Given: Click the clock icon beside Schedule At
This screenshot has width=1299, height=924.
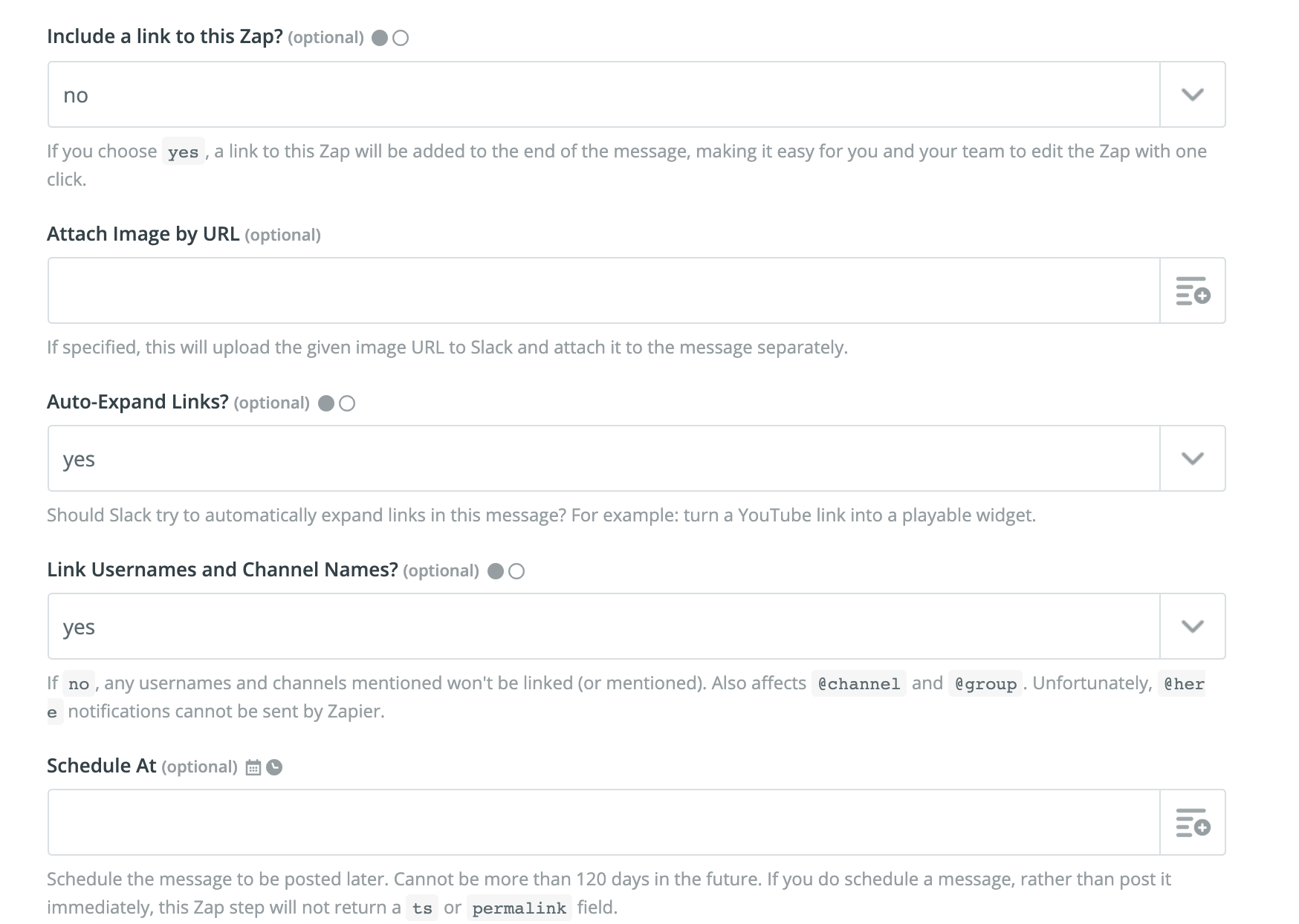Looking at the screenshot, I should pyautogui.click(x=274, y=767).
